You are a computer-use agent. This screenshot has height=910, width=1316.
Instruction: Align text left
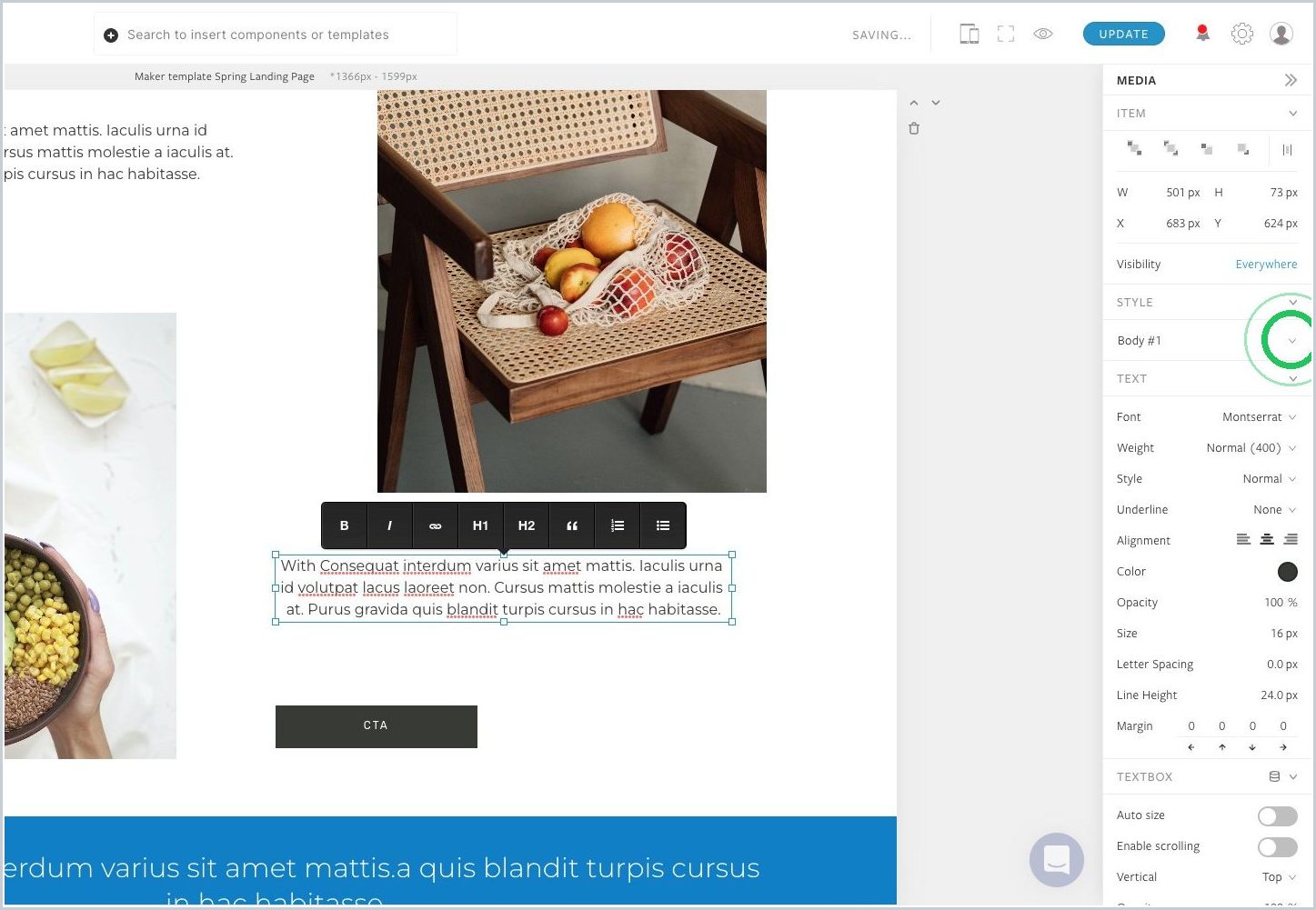(1243, 540)
